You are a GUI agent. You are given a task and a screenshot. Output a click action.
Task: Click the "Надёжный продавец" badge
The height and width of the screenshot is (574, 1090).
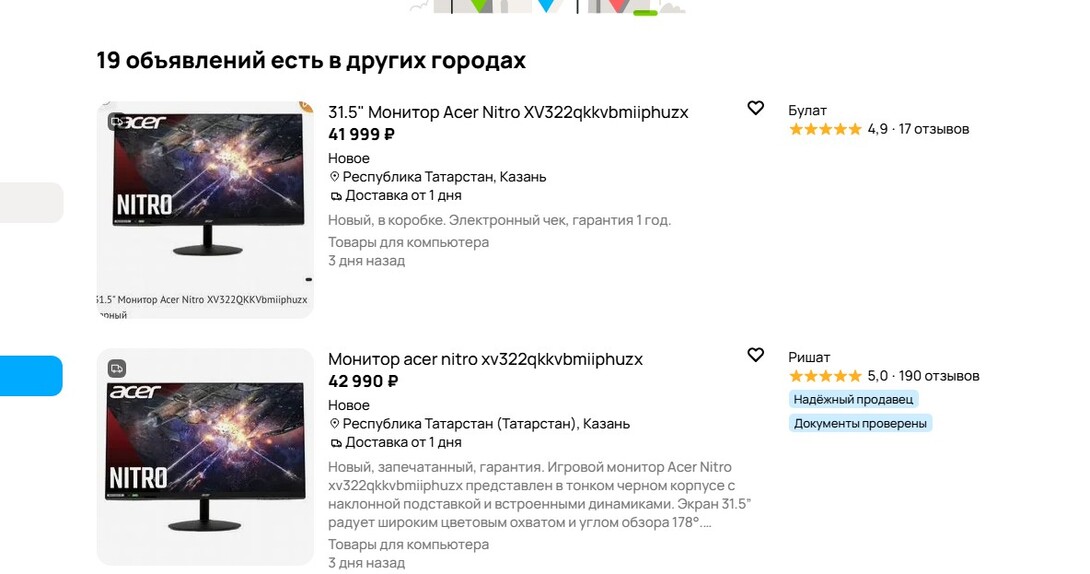click(853, 399)
